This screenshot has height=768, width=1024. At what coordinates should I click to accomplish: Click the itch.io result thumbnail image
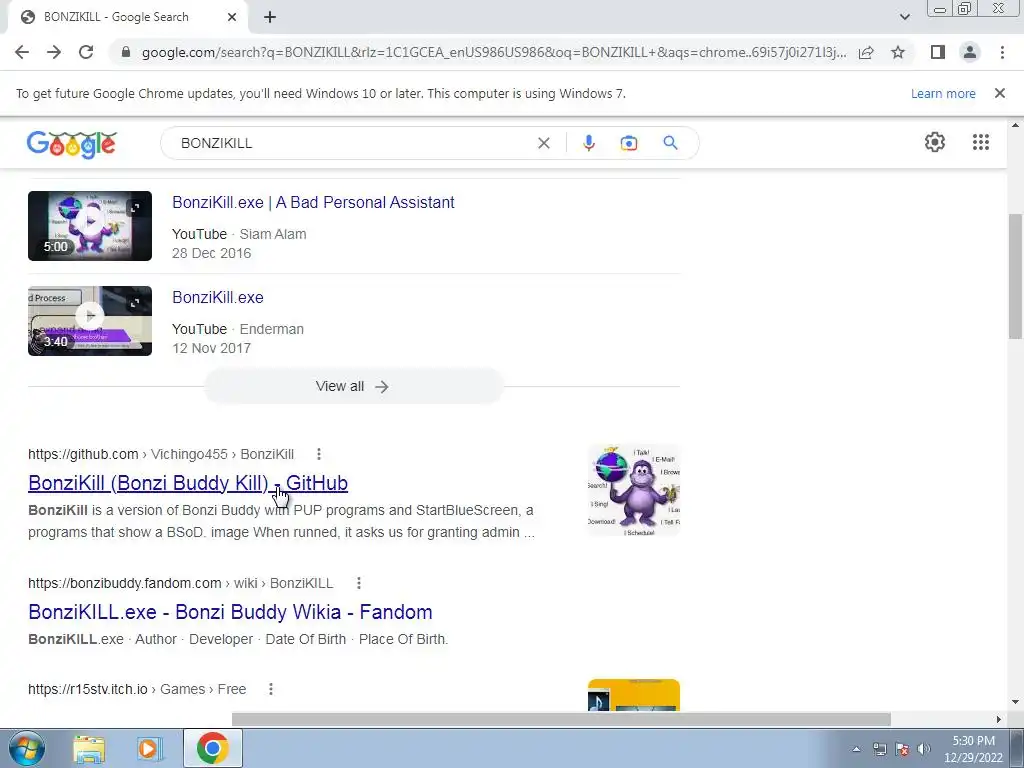(633, 695)
